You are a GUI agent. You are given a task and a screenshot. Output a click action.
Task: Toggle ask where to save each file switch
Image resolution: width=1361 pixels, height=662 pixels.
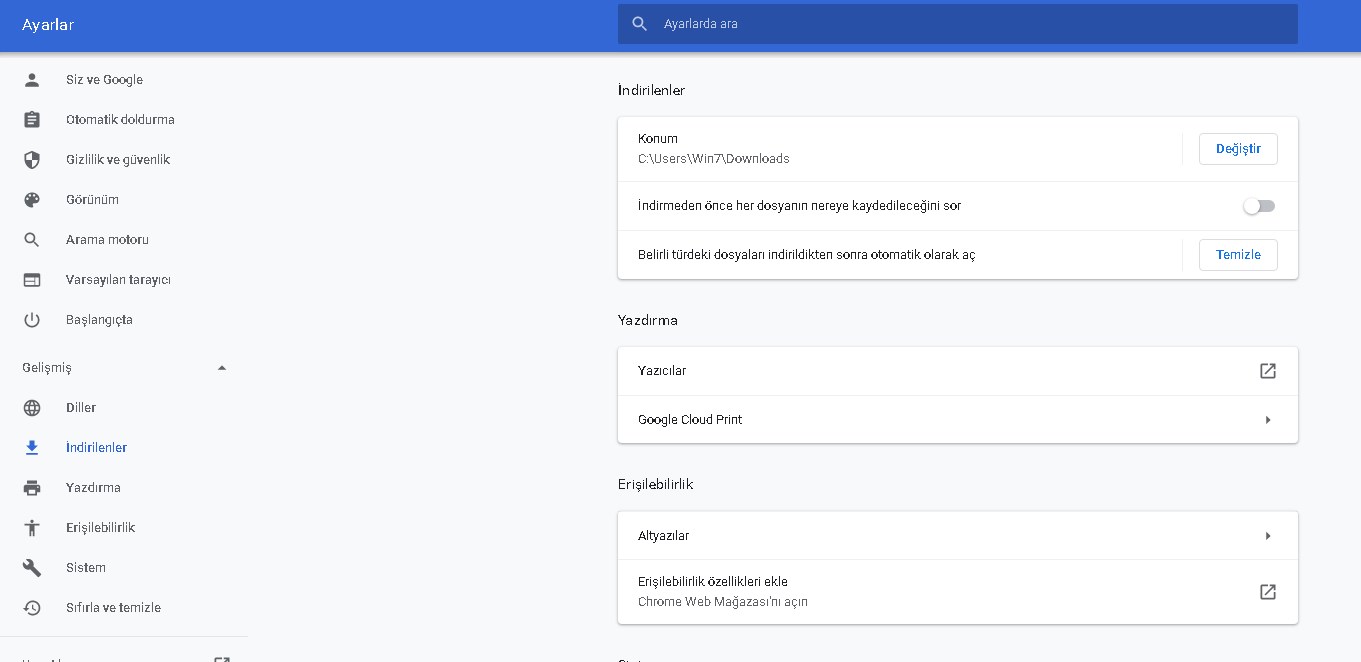(x=1259, y=206)
